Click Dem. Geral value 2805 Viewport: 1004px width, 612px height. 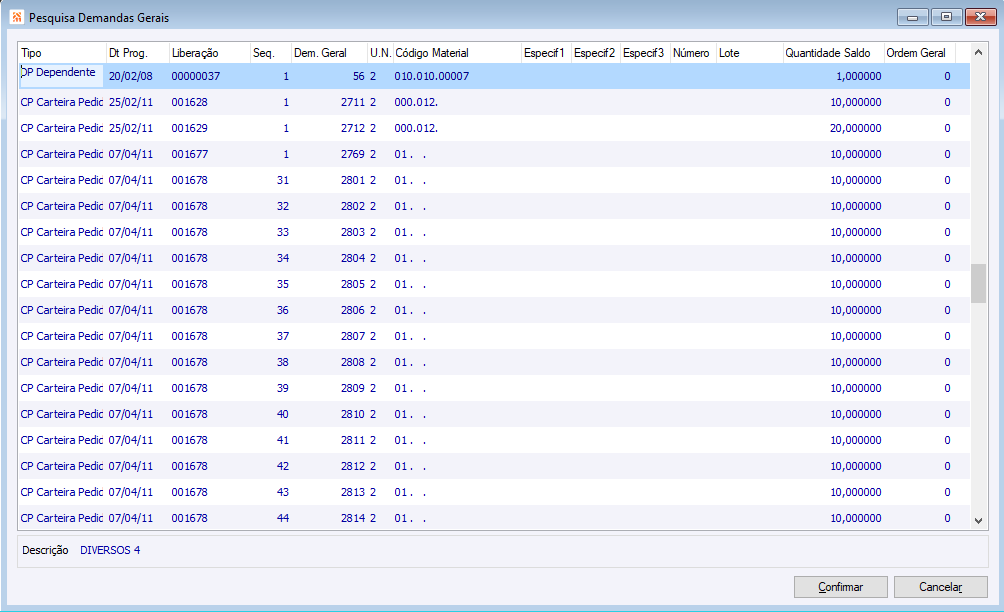tap(353, 284)
